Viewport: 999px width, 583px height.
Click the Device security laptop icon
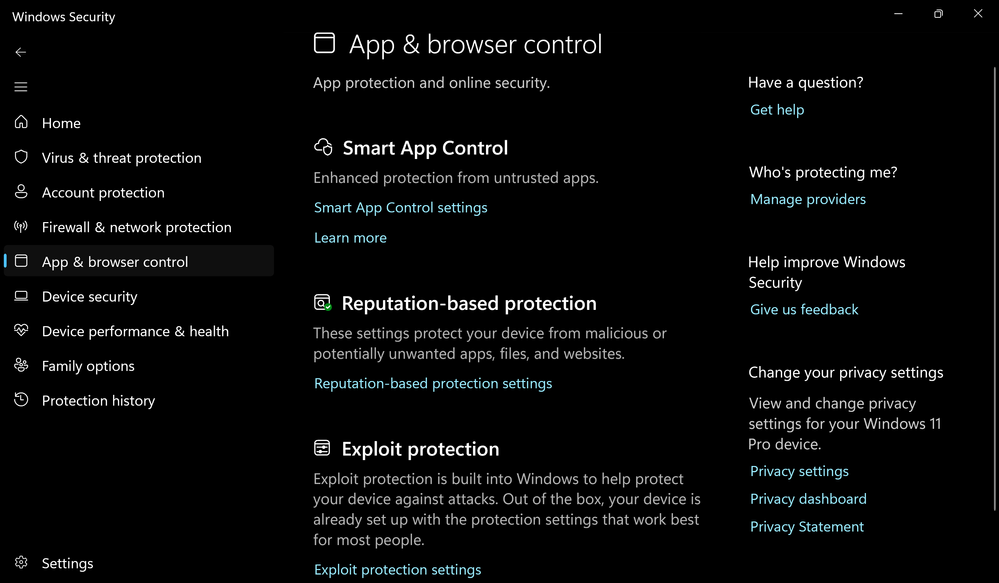click(x=21, y=297)
